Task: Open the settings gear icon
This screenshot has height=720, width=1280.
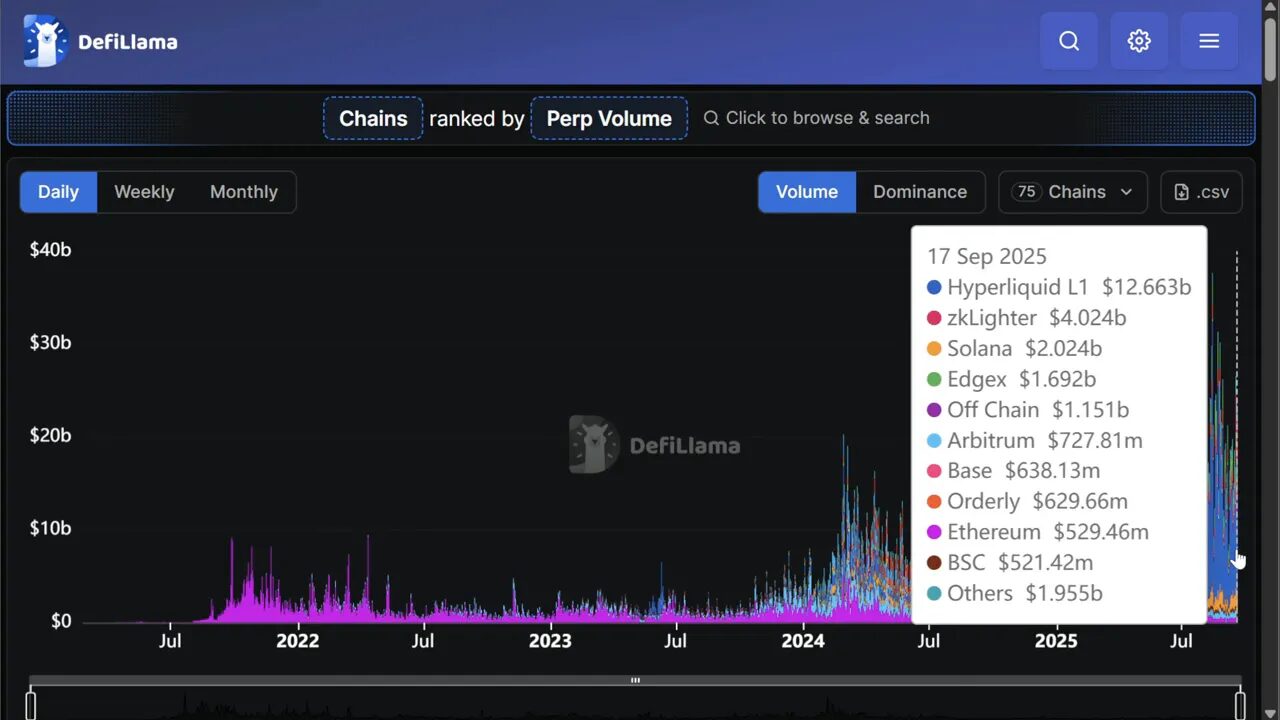Action: click(1139, 41)
